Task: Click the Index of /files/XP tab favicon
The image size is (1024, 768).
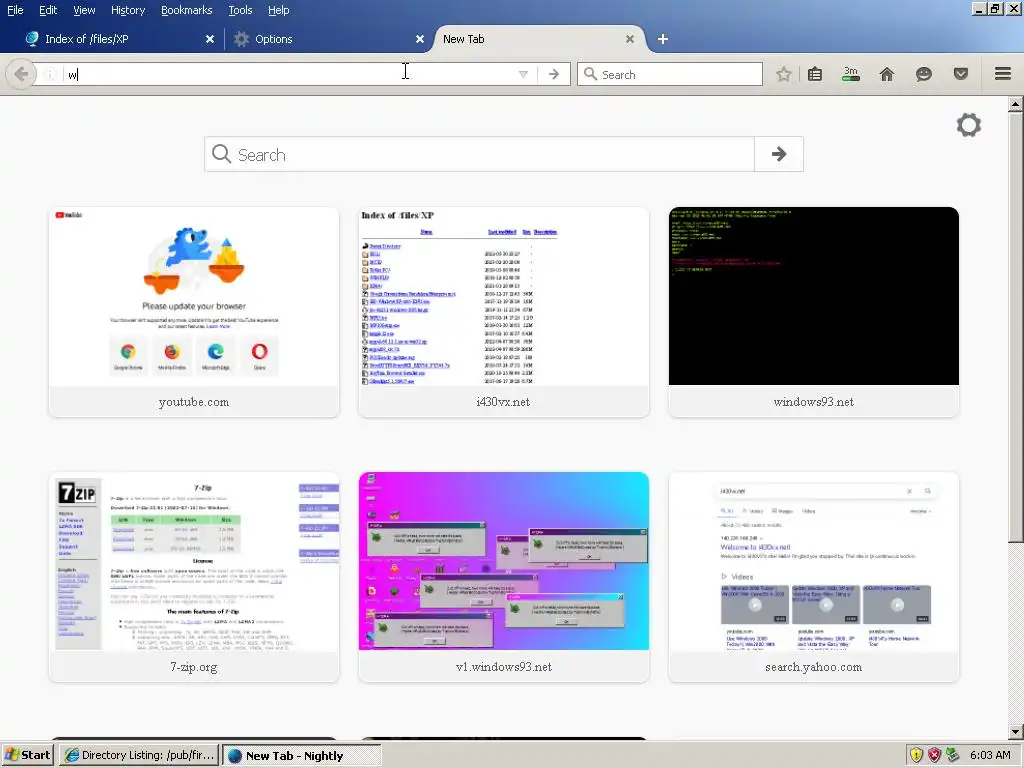Action: click(x=31, y=39)
